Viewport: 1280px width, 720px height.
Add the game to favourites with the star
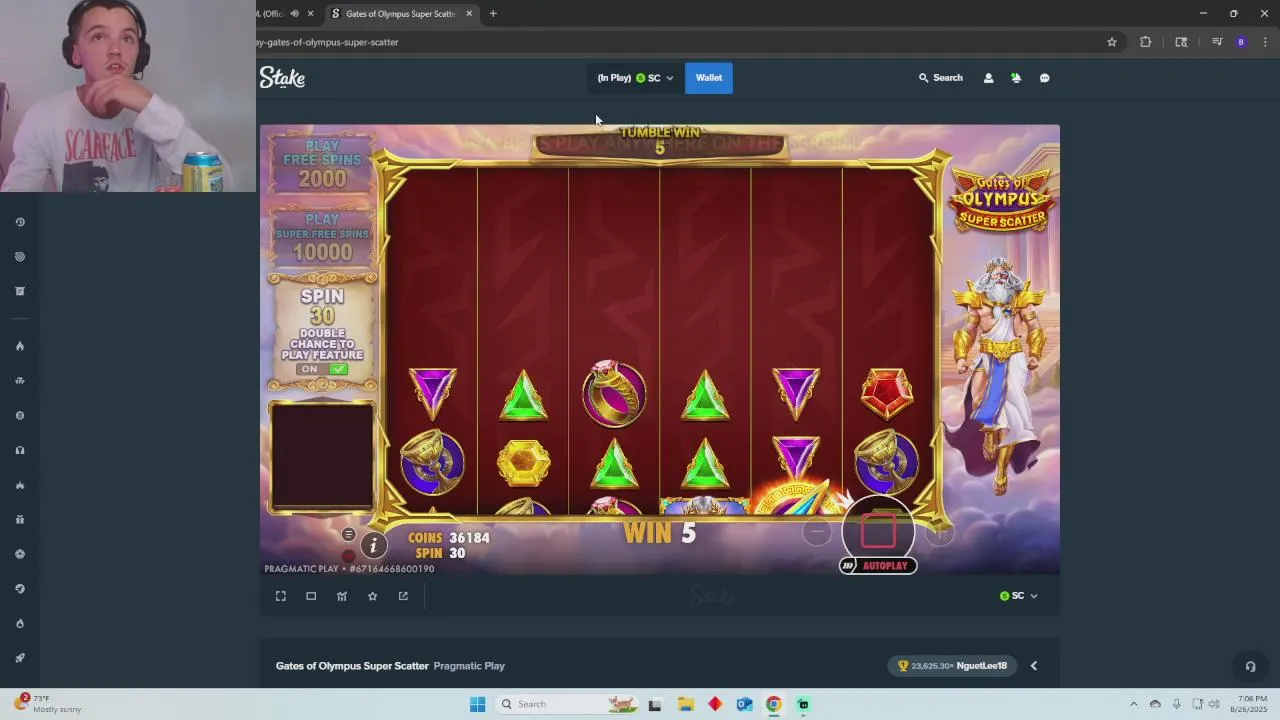[x=372, y=596]
